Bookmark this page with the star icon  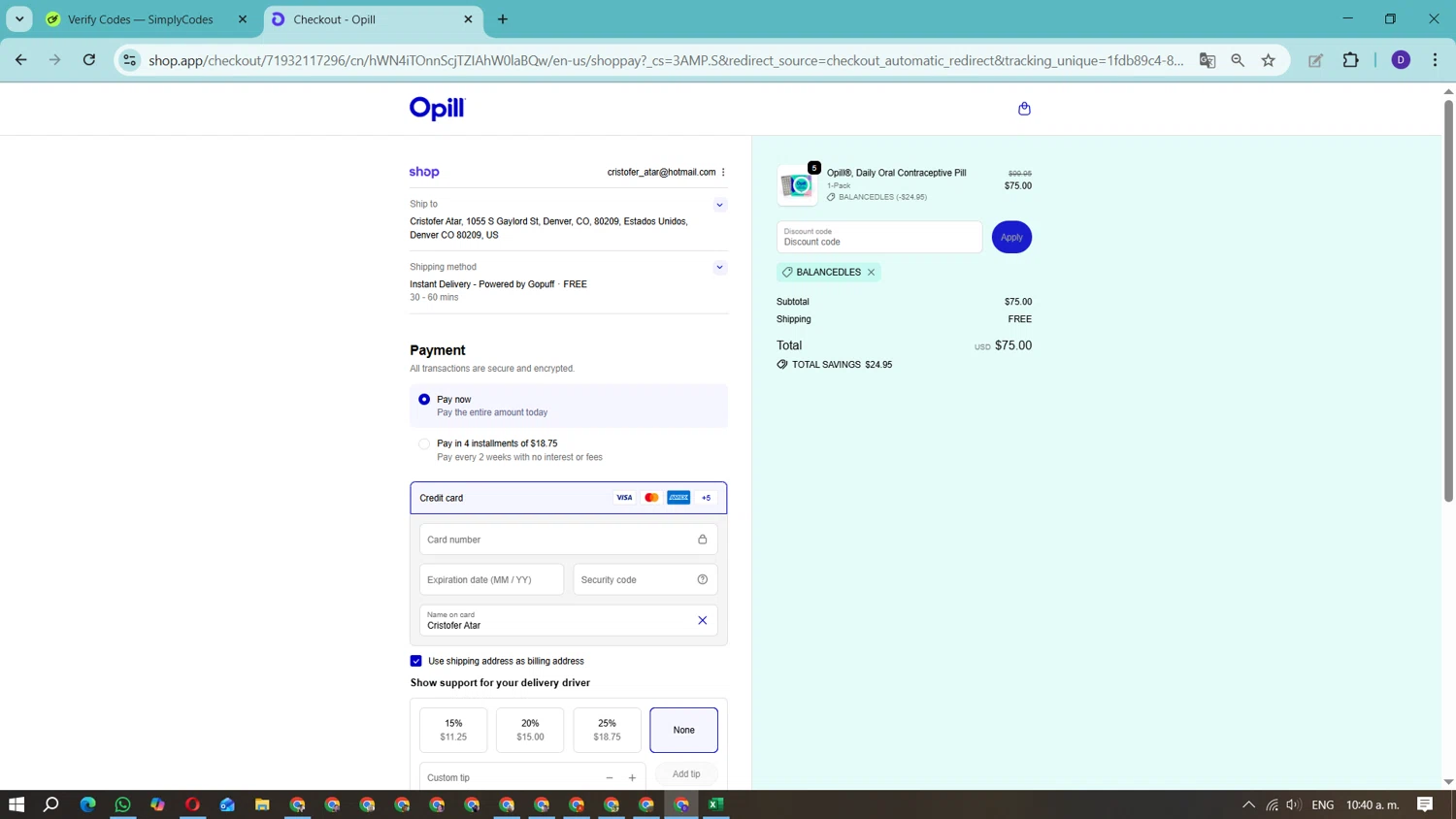[x=1269, y=60]
